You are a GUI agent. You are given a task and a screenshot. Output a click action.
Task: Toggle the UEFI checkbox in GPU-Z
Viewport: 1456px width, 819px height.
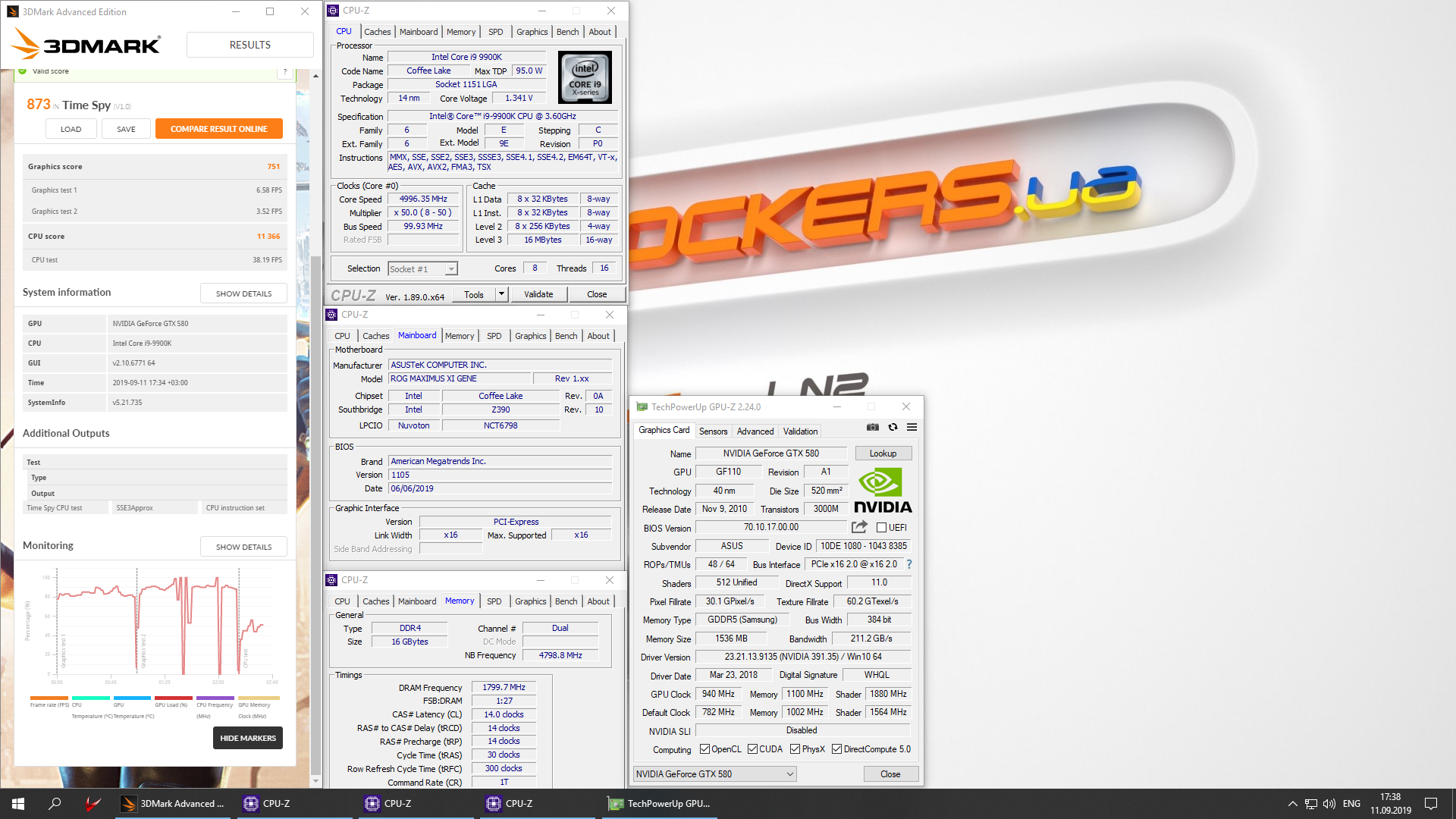pyautogui.click(x=882, y=528)
